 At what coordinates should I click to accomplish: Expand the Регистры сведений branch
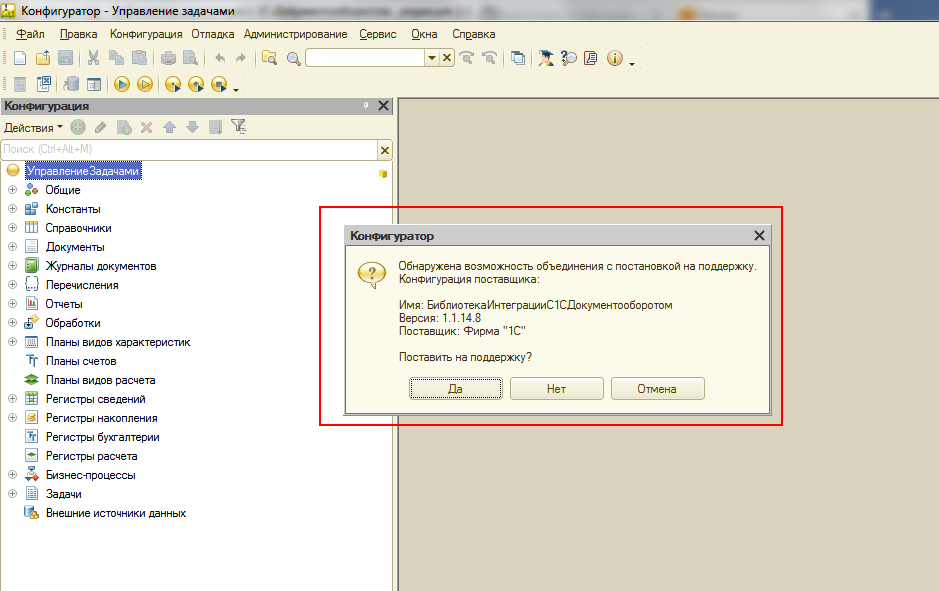point(12,399)
